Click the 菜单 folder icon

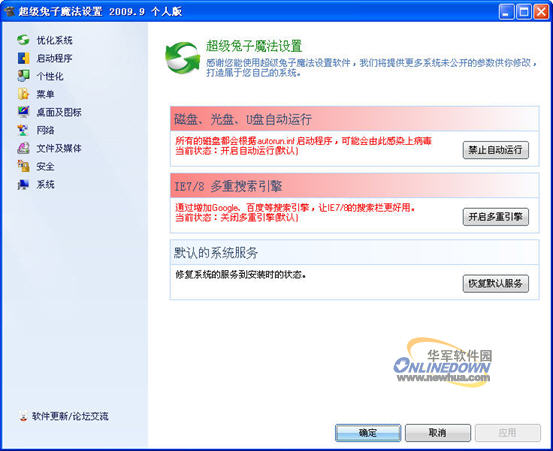[x=23, y=94]
